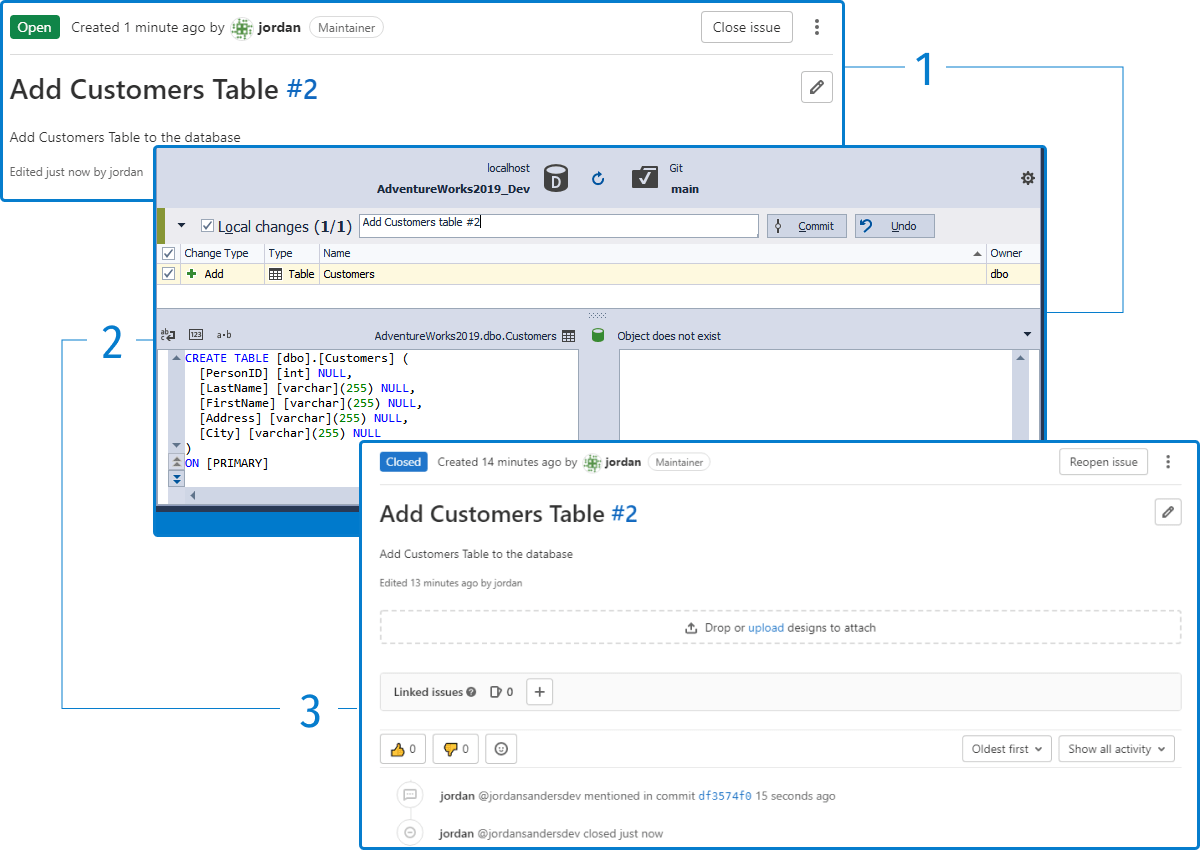This screenshot has height=850, width=1200.
Task: Open the dropdown arrow right of Object does not exist
Action: pos(1027,335)
